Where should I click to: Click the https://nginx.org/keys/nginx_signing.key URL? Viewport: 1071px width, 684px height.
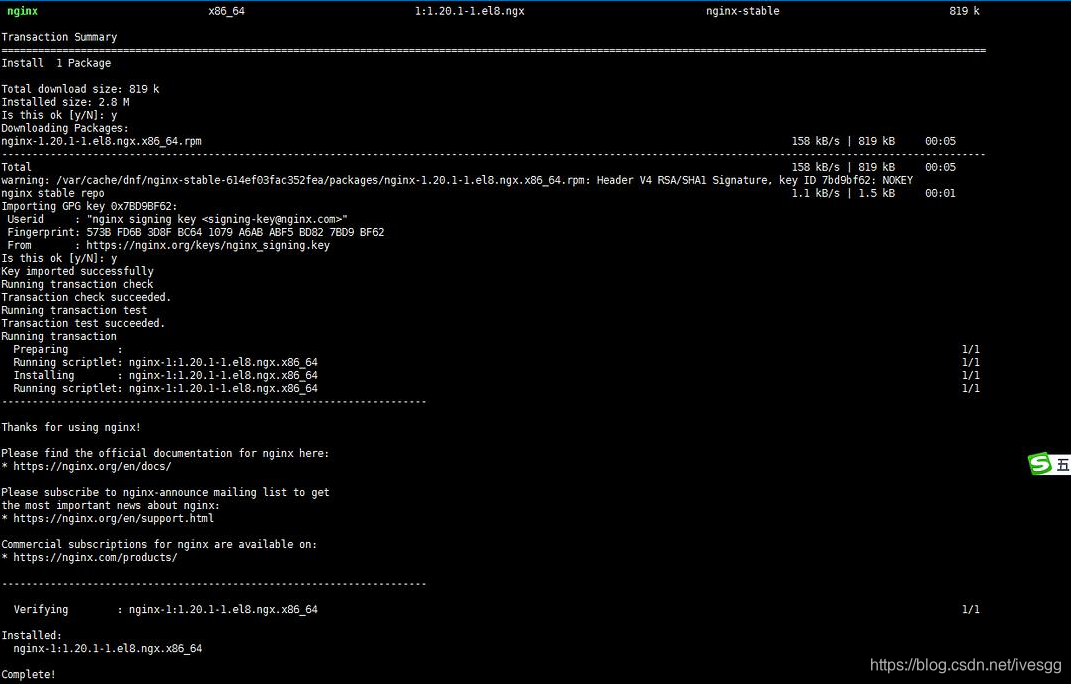coord(208,245)
